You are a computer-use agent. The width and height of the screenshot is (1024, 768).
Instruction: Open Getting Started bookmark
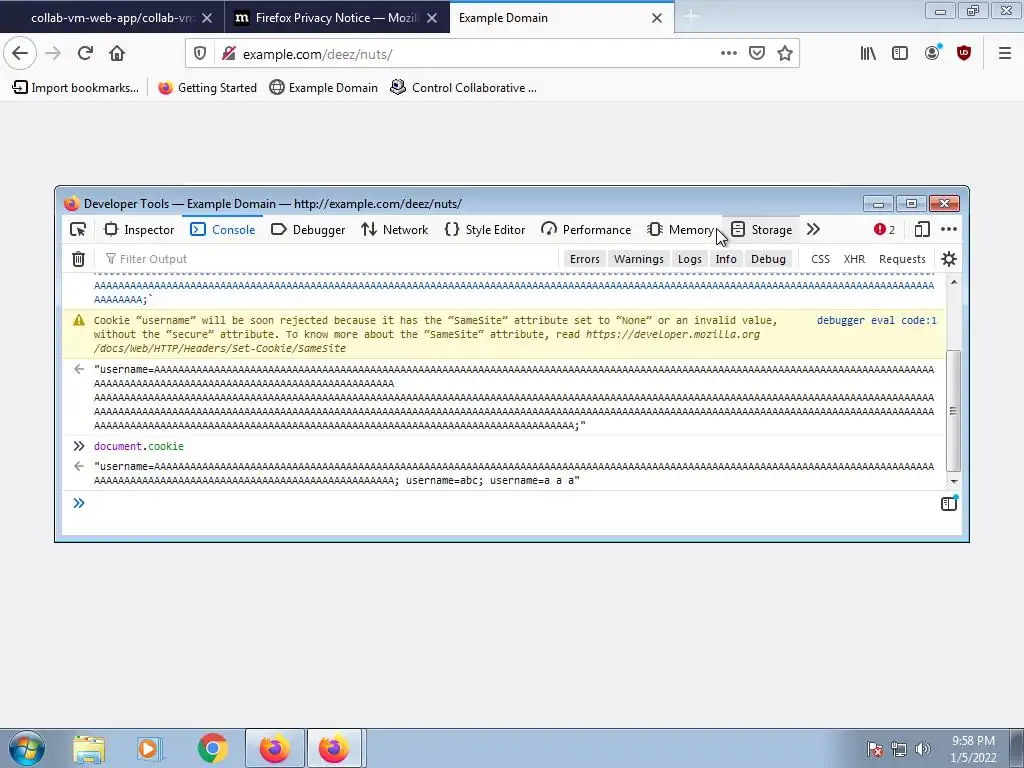point(208,88)
